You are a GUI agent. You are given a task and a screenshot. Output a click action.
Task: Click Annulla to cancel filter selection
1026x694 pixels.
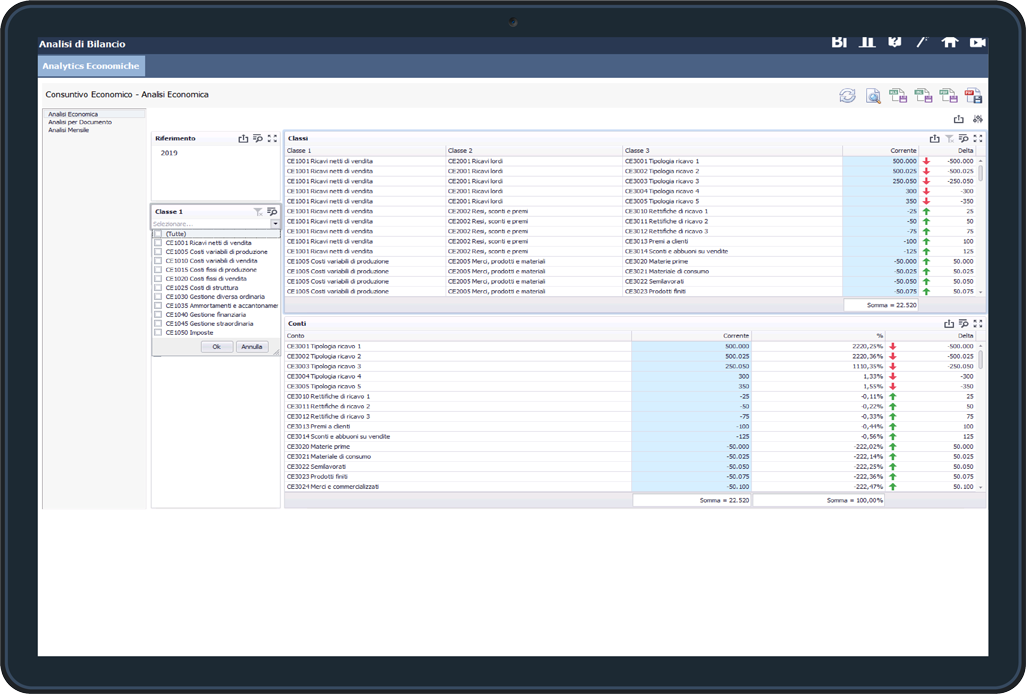pos(252,347)
